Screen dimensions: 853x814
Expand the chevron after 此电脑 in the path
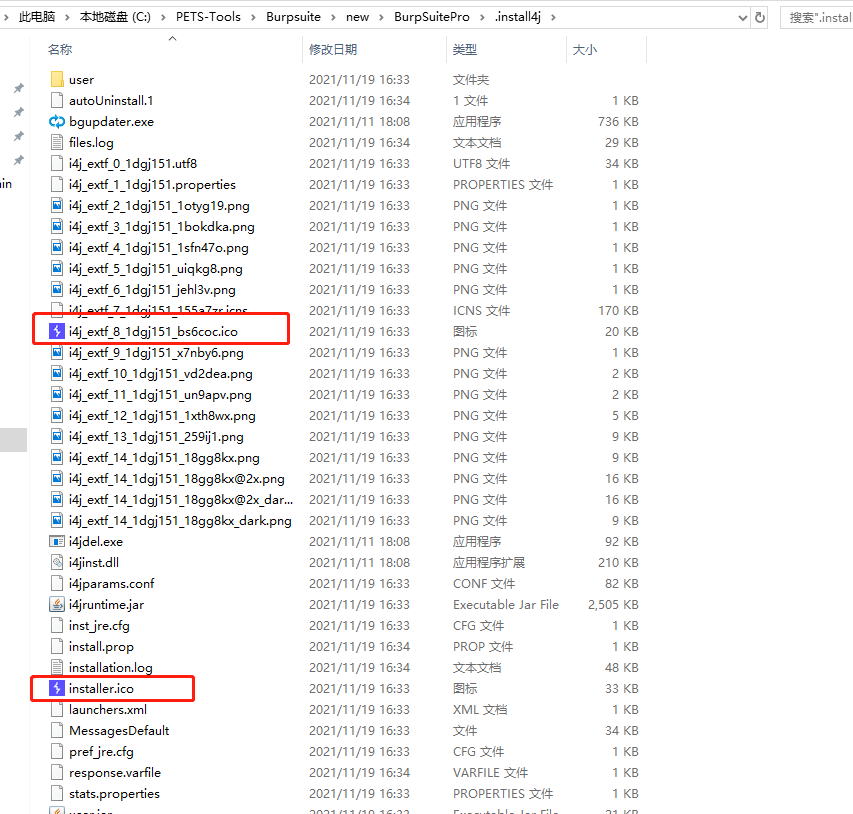pyautogui.click(x=67, y=17)
